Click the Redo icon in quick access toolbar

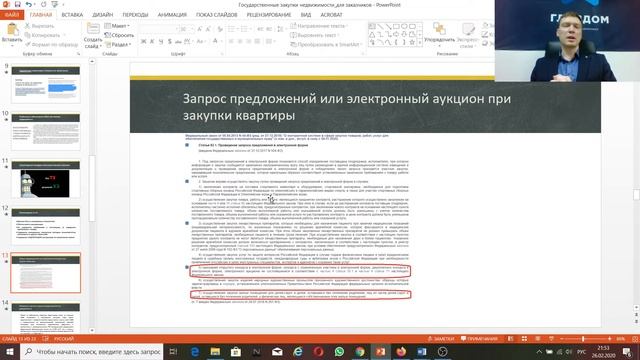point(43,4)
